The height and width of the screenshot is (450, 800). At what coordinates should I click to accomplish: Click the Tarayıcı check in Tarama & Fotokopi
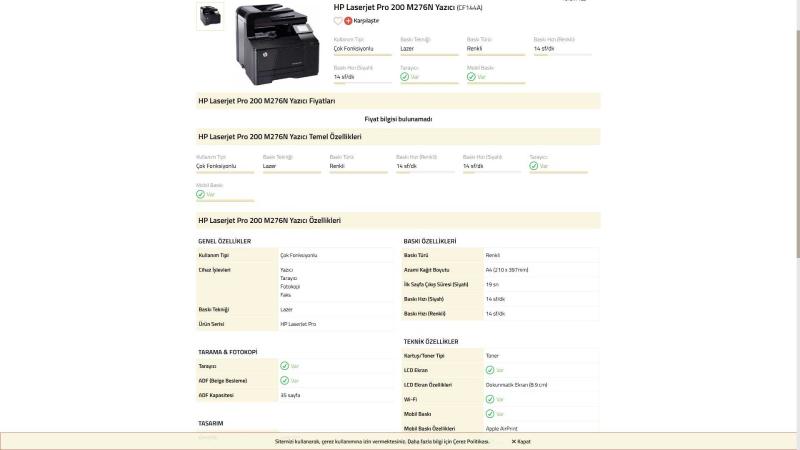[284, 366]
